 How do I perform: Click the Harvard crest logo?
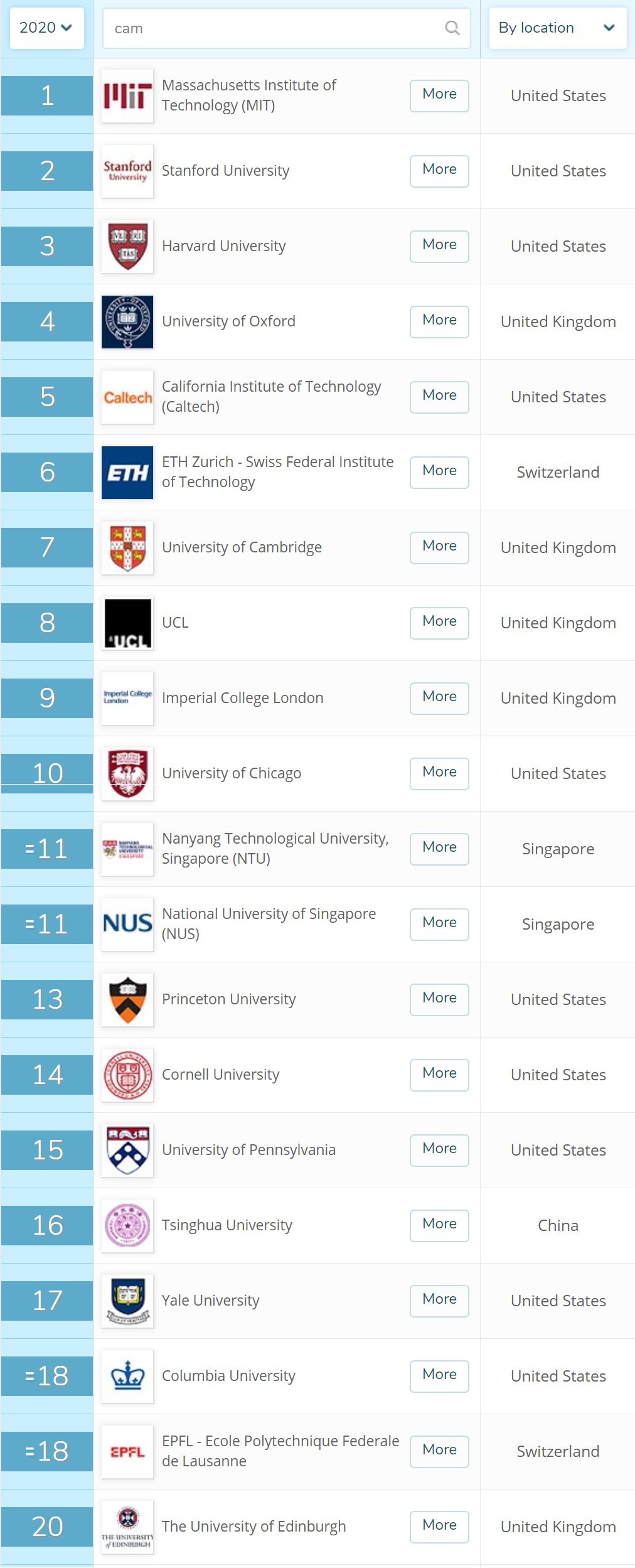127,247
